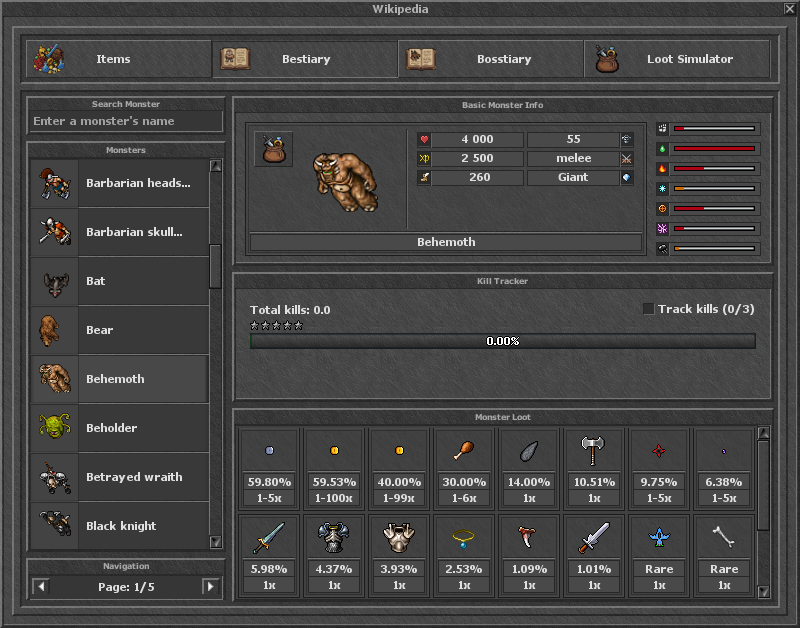
Task: Open the Loot Simulator tab
Action: [x=677, y=59]
